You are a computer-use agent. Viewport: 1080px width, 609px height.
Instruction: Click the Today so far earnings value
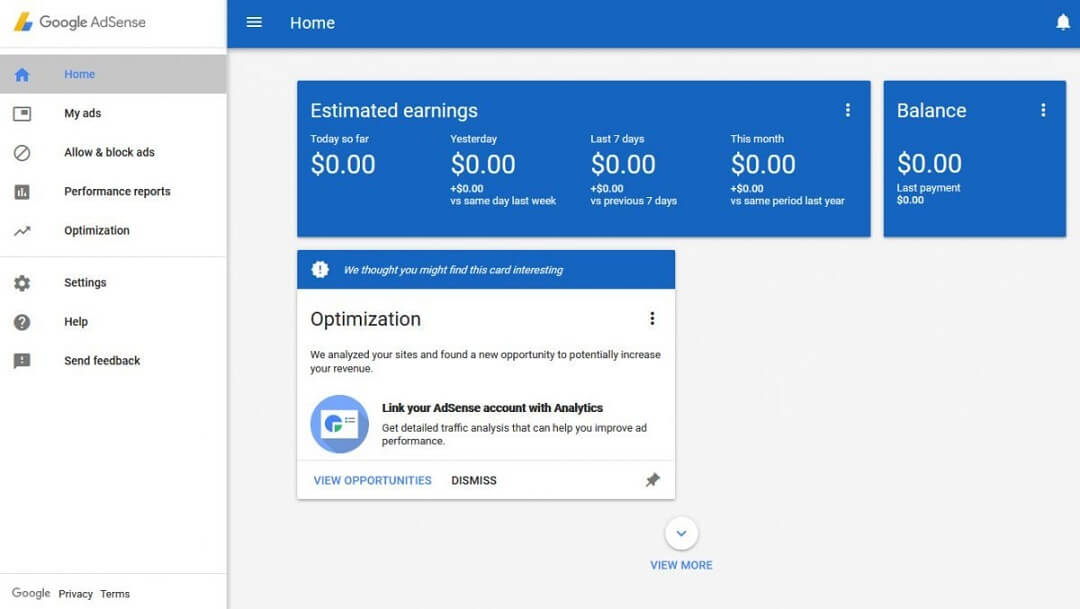pos(343,164)
